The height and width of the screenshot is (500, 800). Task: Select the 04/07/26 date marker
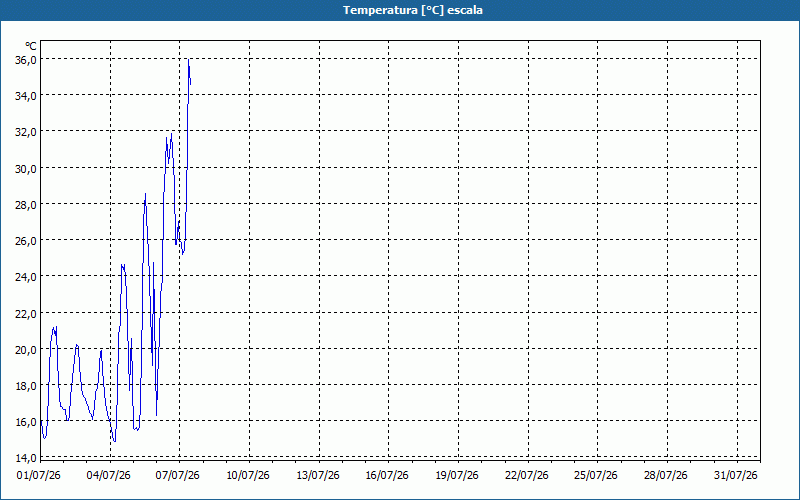[108, 476]
